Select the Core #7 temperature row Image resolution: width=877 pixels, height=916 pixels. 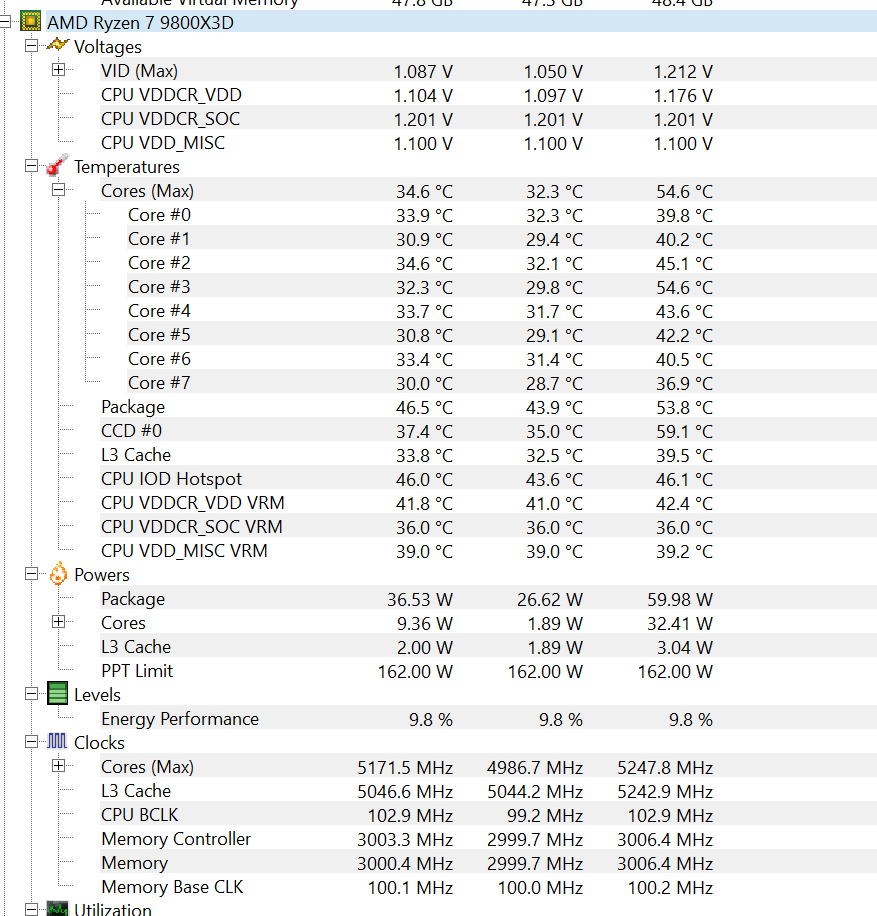(502, 383)
